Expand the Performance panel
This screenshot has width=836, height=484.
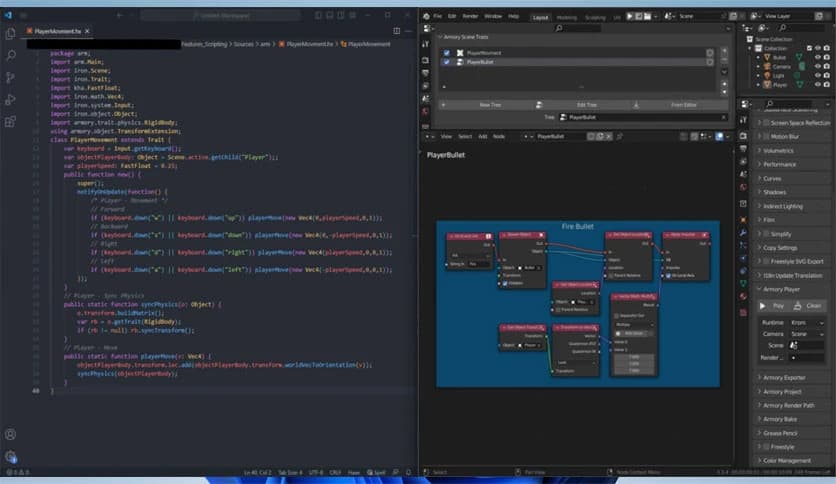759,164
